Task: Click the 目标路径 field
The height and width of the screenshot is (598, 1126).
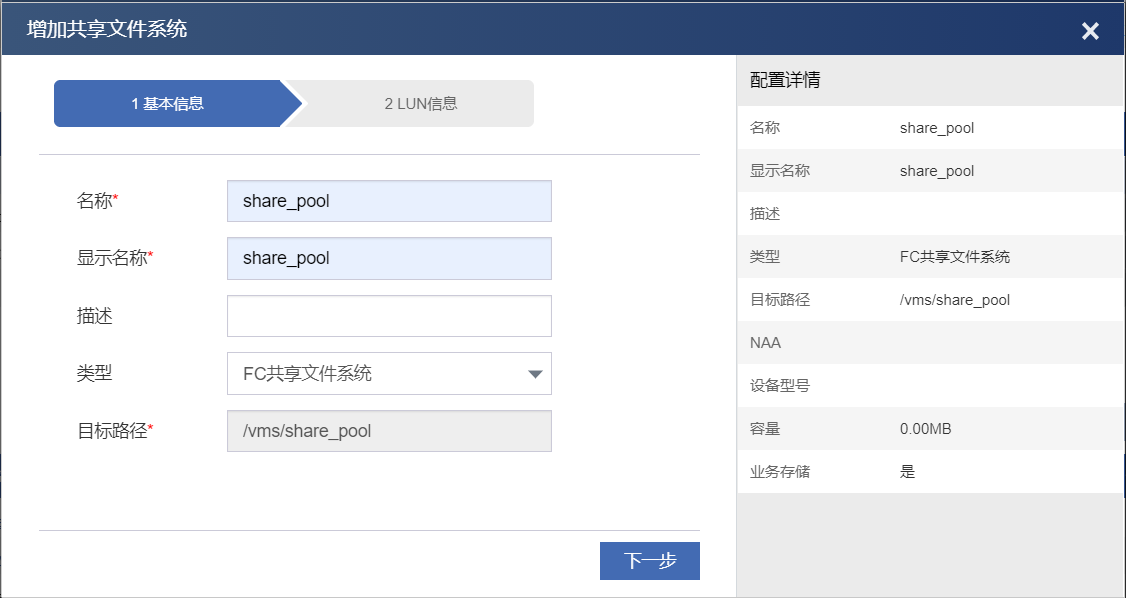Action: coord(389,431)
